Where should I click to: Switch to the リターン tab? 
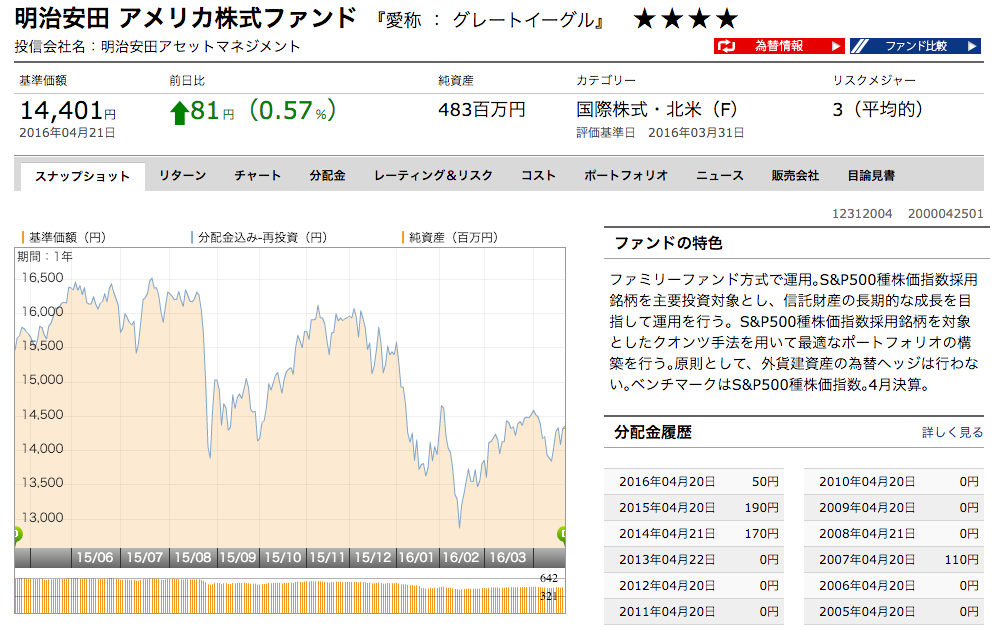click(182, 176)
